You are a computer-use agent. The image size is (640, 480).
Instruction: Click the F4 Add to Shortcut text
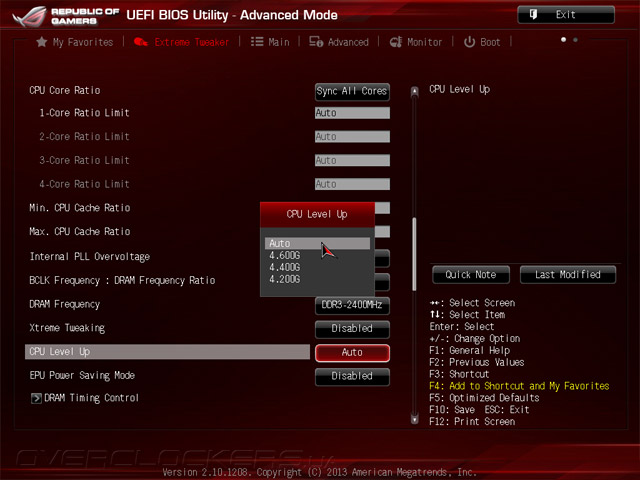coord(519,386)
